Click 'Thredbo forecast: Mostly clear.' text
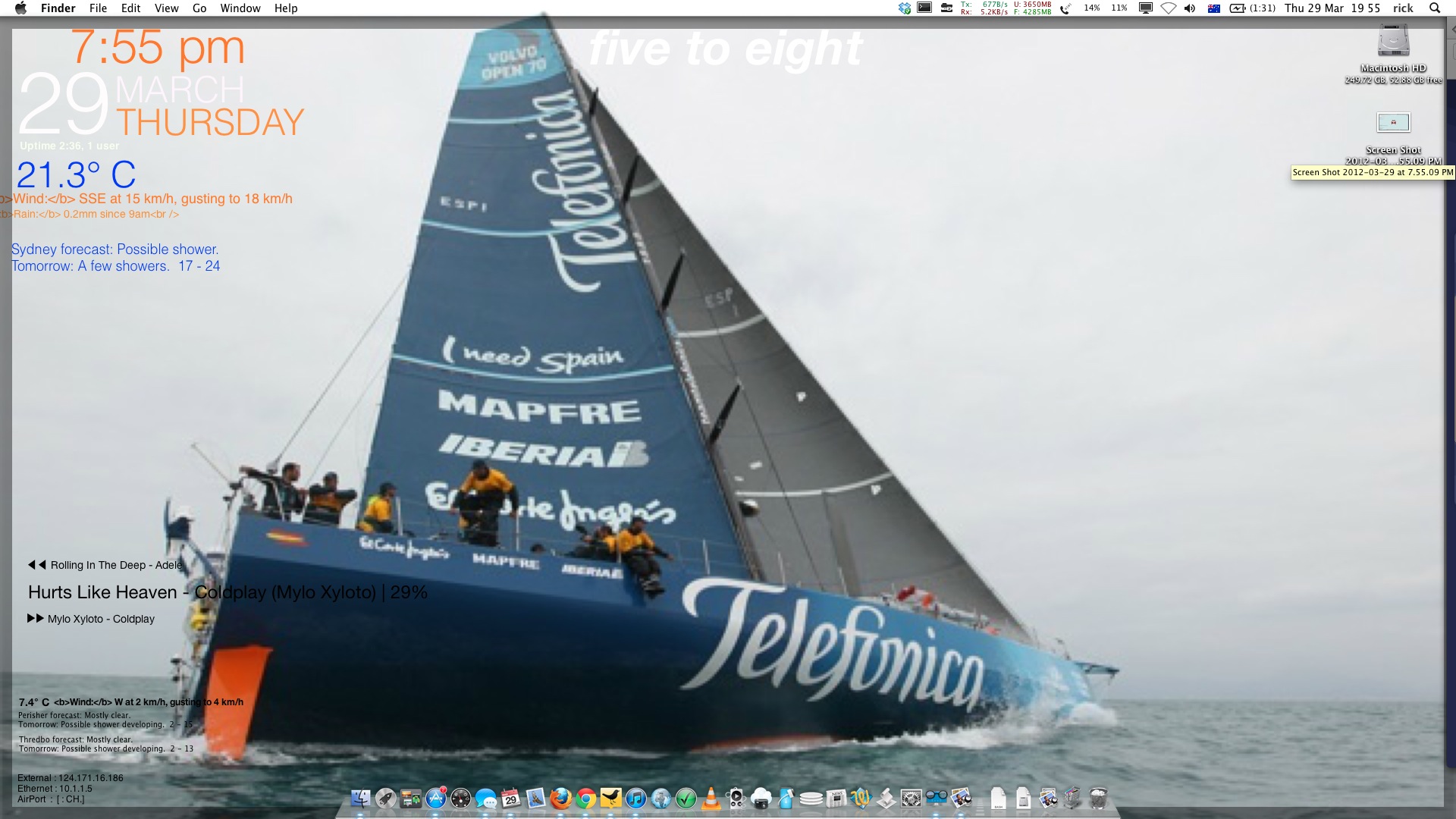 [x=76, y=739]
